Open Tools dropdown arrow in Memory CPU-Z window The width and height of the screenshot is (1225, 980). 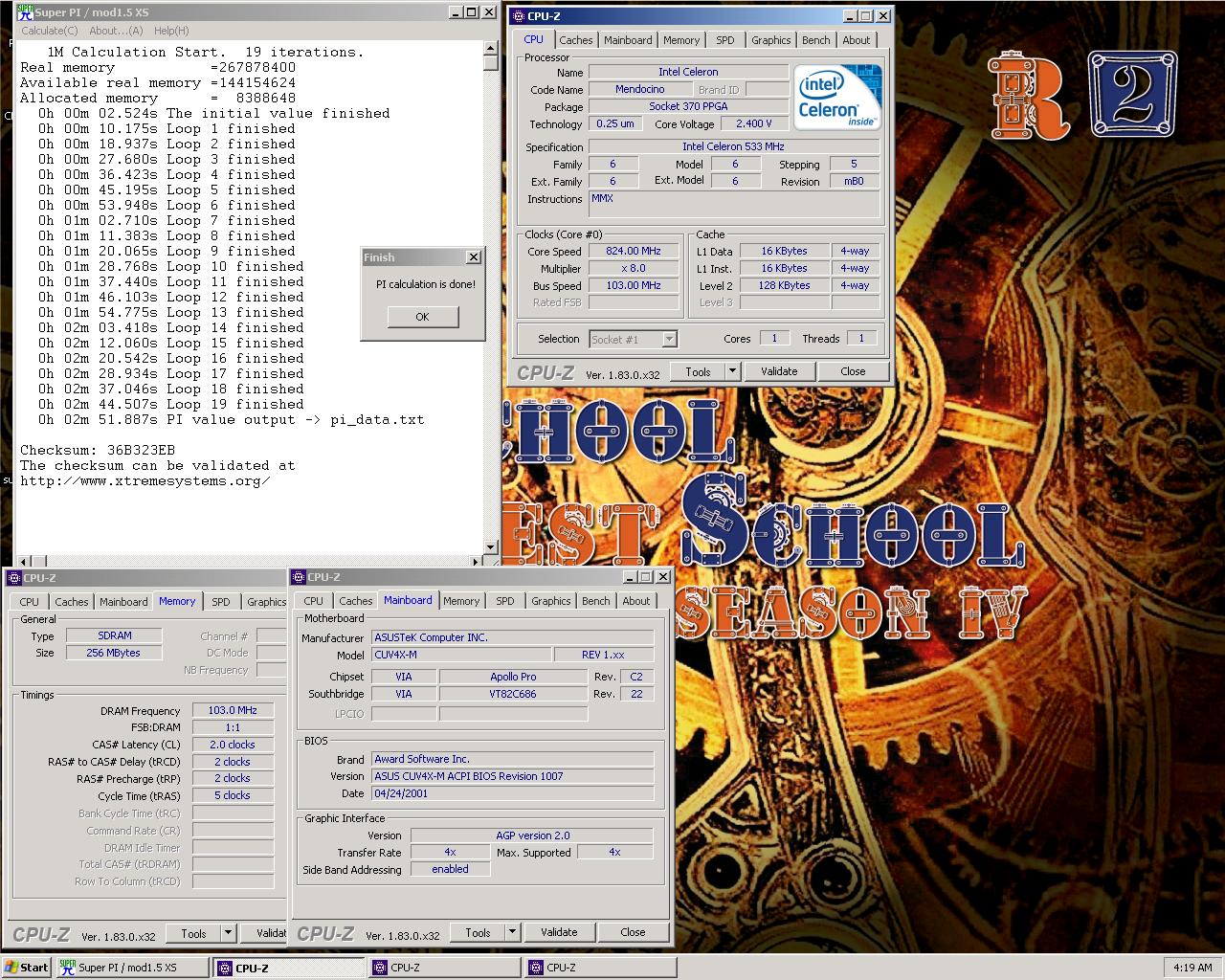[228, 933]
